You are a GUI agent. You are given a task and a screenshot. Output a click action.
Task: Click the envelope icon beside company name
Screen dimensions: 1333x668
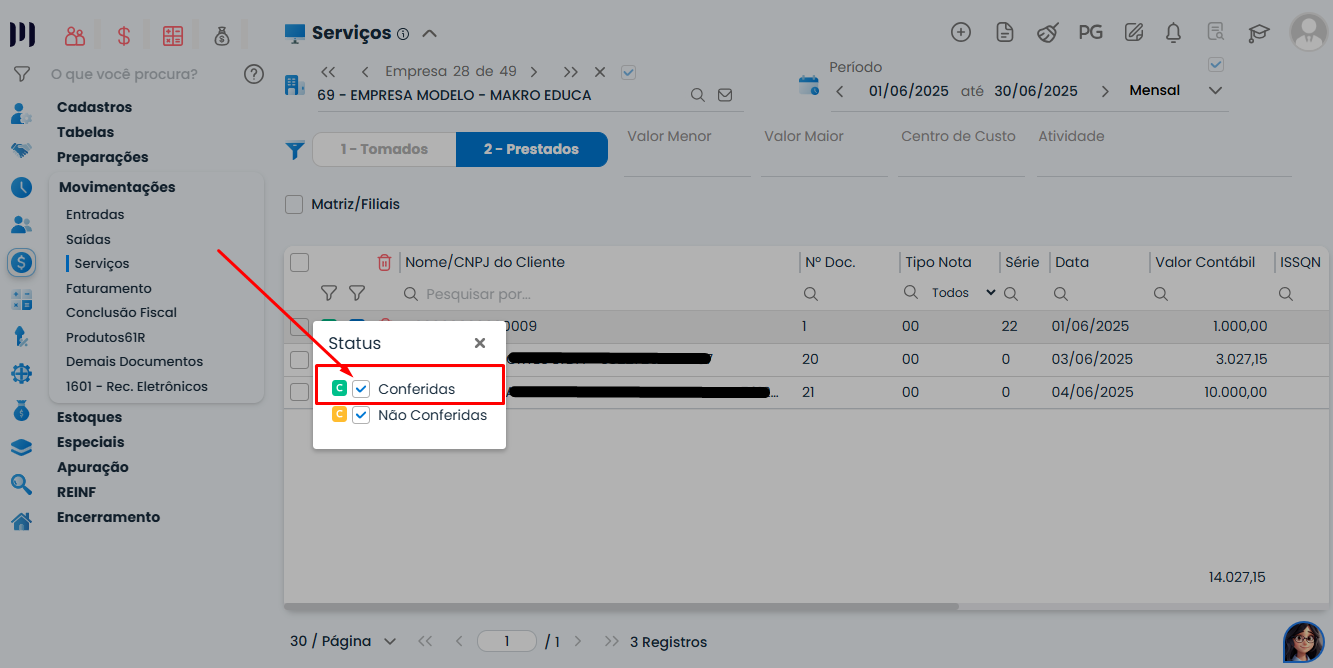click(x=725, y=95)
